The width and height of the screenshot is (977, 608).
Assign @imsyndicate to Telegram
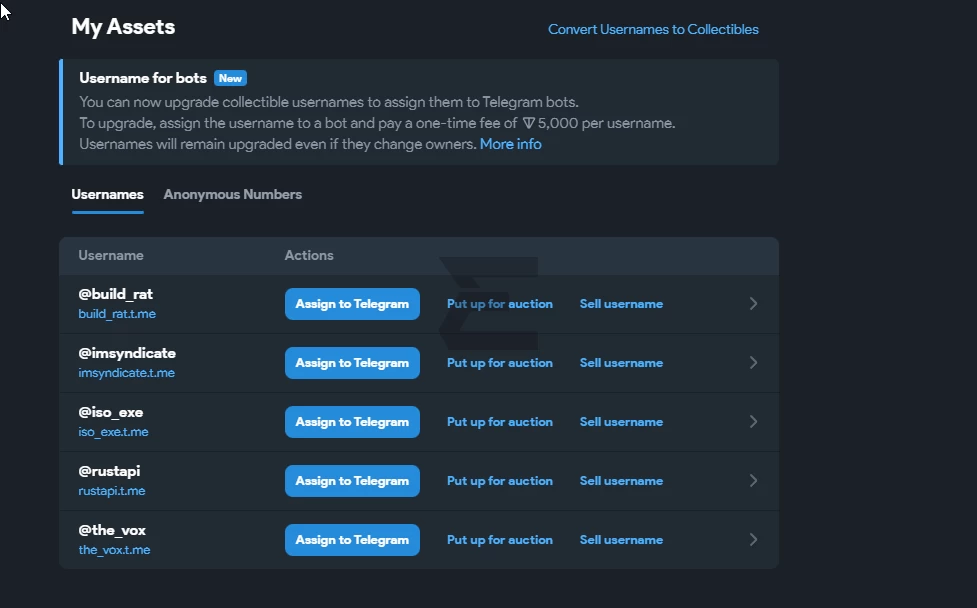coord(352,363)
